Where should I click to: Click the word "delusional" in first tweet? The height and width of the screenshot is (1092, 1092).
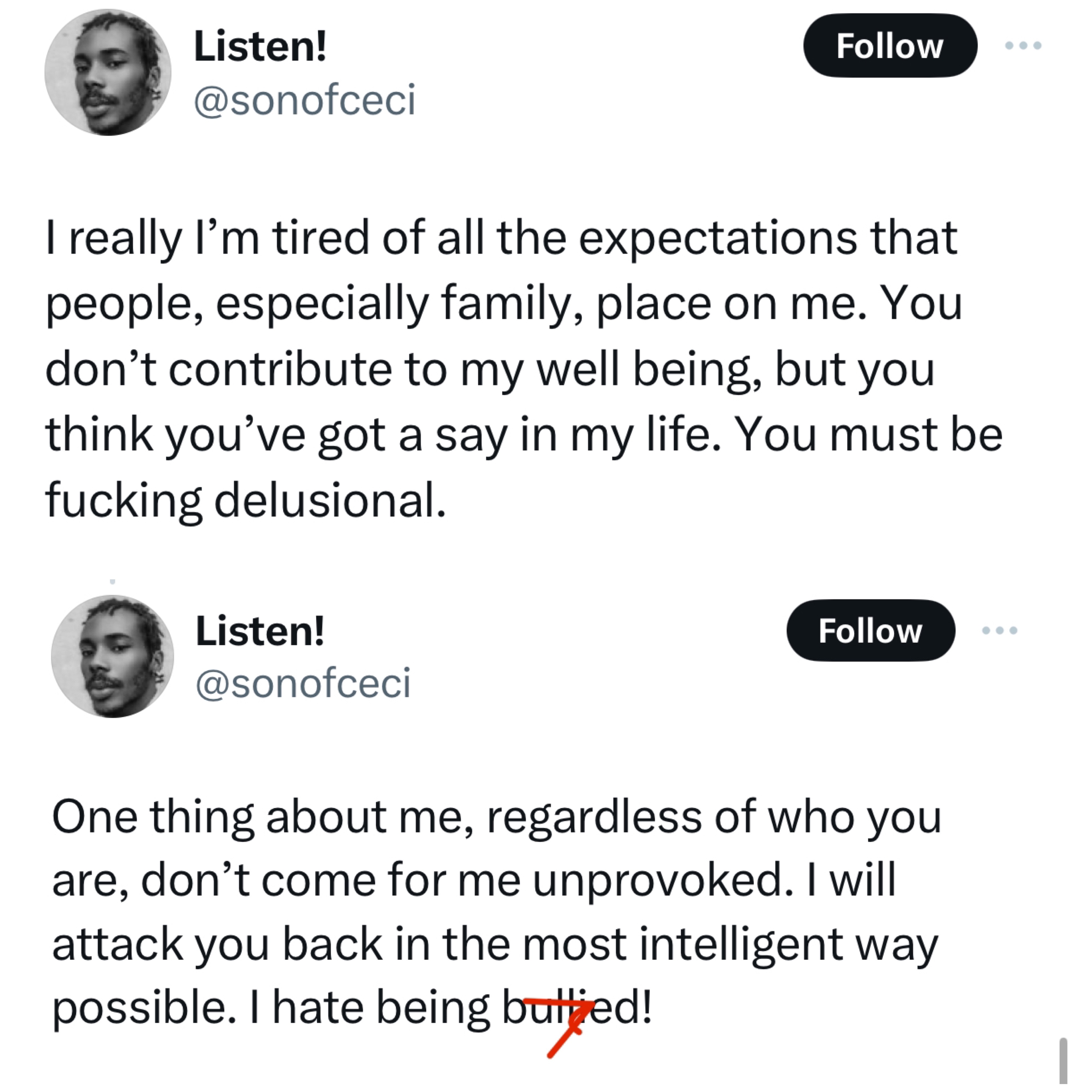330,500
